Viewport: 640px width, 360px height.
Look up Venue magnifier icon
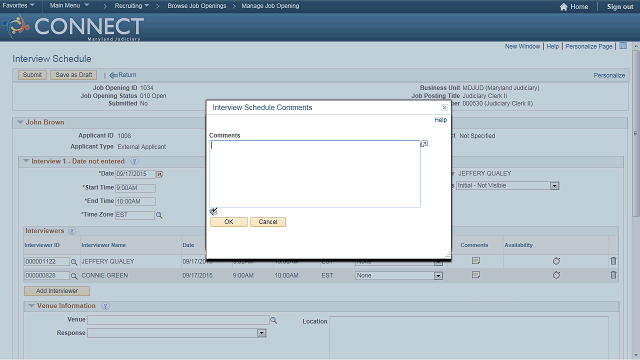coord(274,321)
